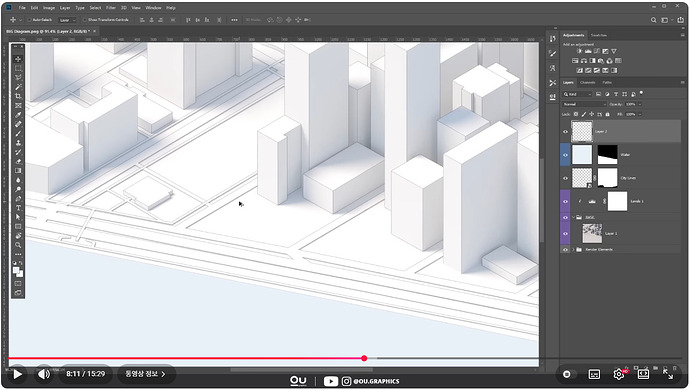Expand the Render Elements group
The image size is (690, 390).
(x=573, y=250)
